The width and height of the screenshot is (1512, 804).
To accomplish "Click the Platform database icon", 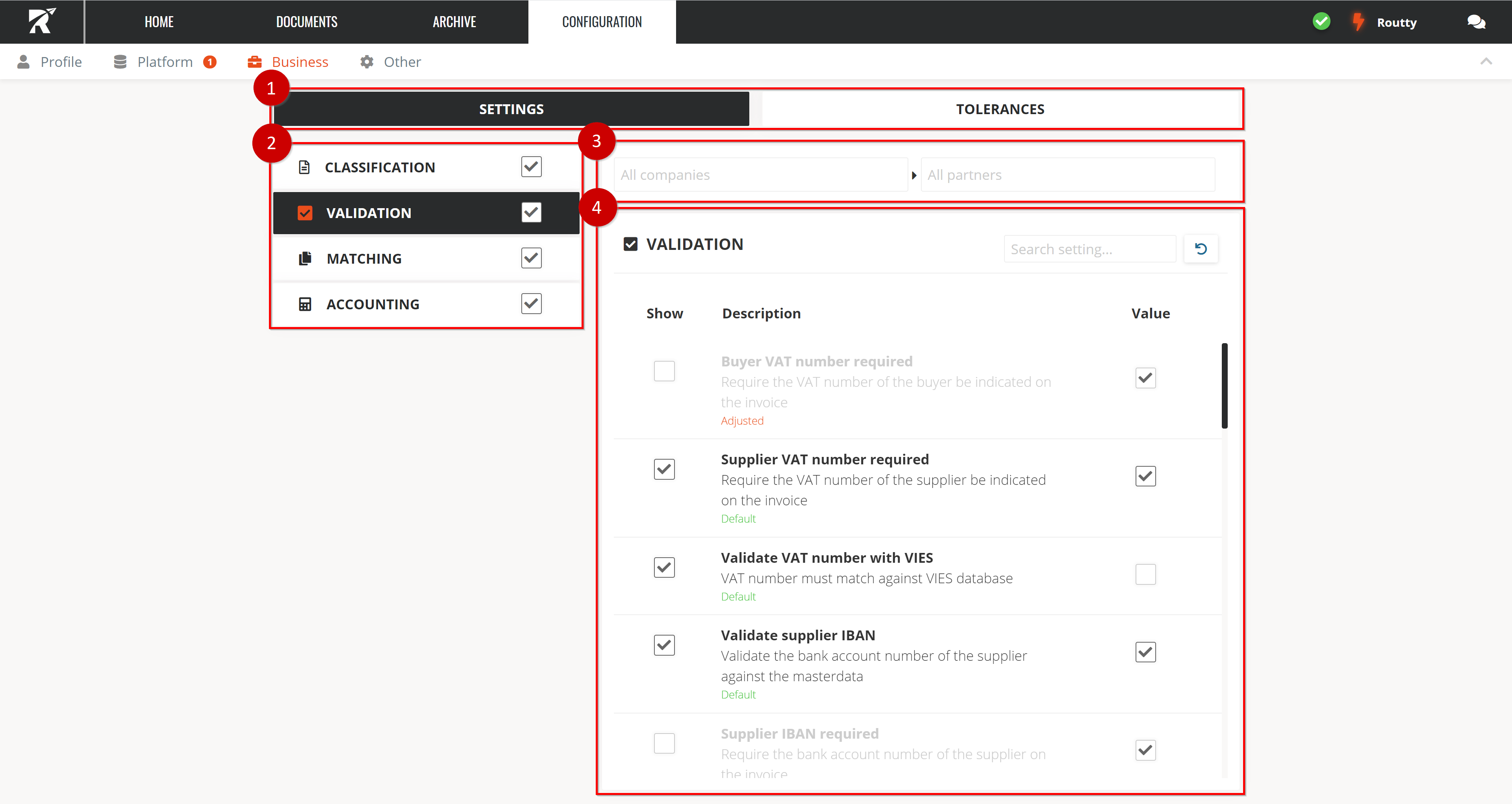I will pyautogui.click(x=120, y=61).
